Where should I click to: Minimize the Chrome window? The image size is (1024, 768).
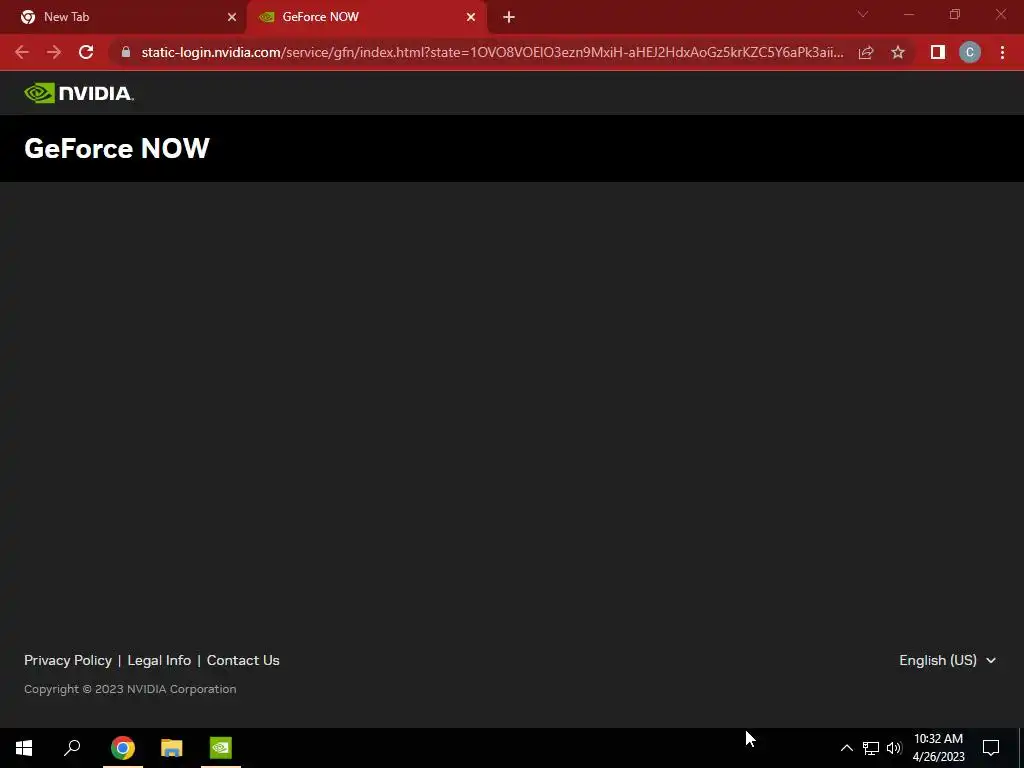[x=909, y=14]
